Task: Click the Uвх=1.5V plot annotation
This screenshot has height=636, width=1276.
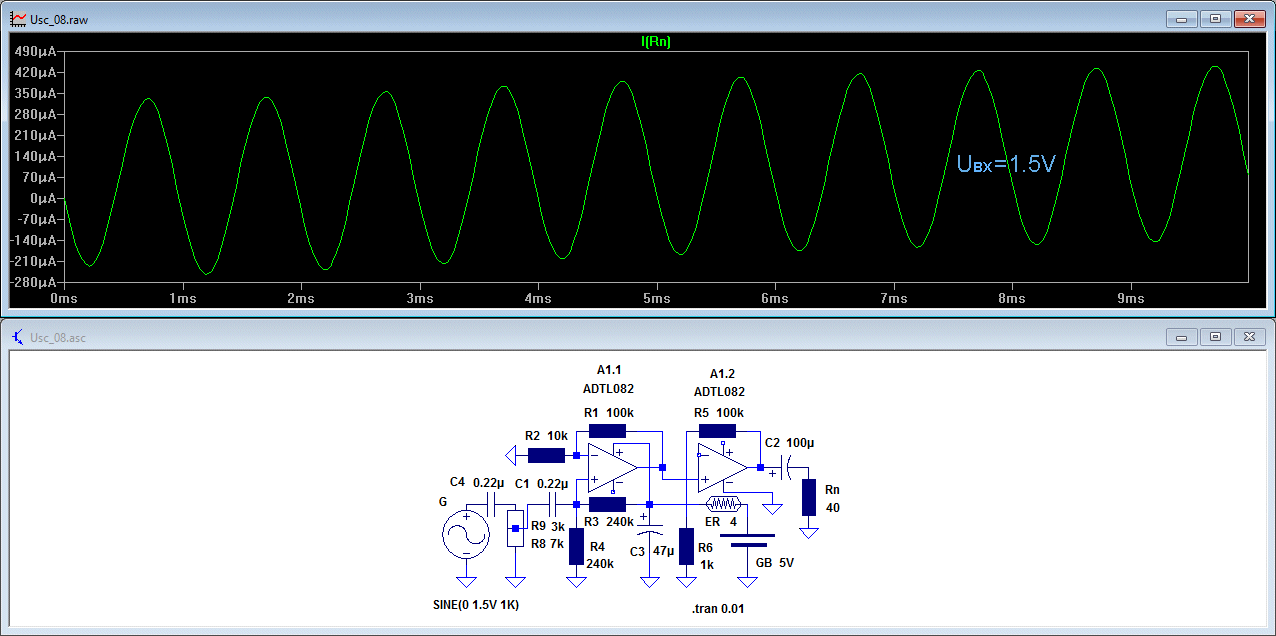Action: point(1006,164)
